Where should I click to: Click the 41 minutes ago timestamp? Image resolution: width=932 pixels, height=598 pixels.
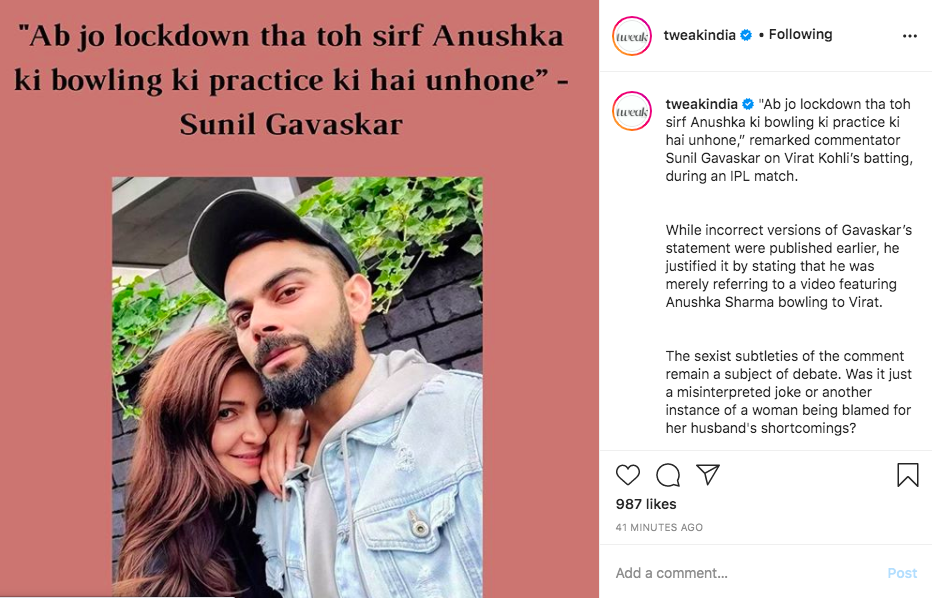coord(659,527)
